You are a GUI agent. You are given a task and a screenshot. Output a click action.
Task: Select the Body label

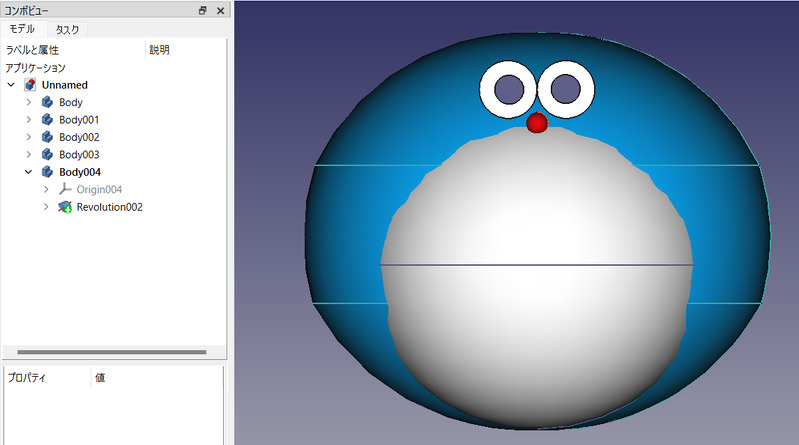[x=71, y=102]
